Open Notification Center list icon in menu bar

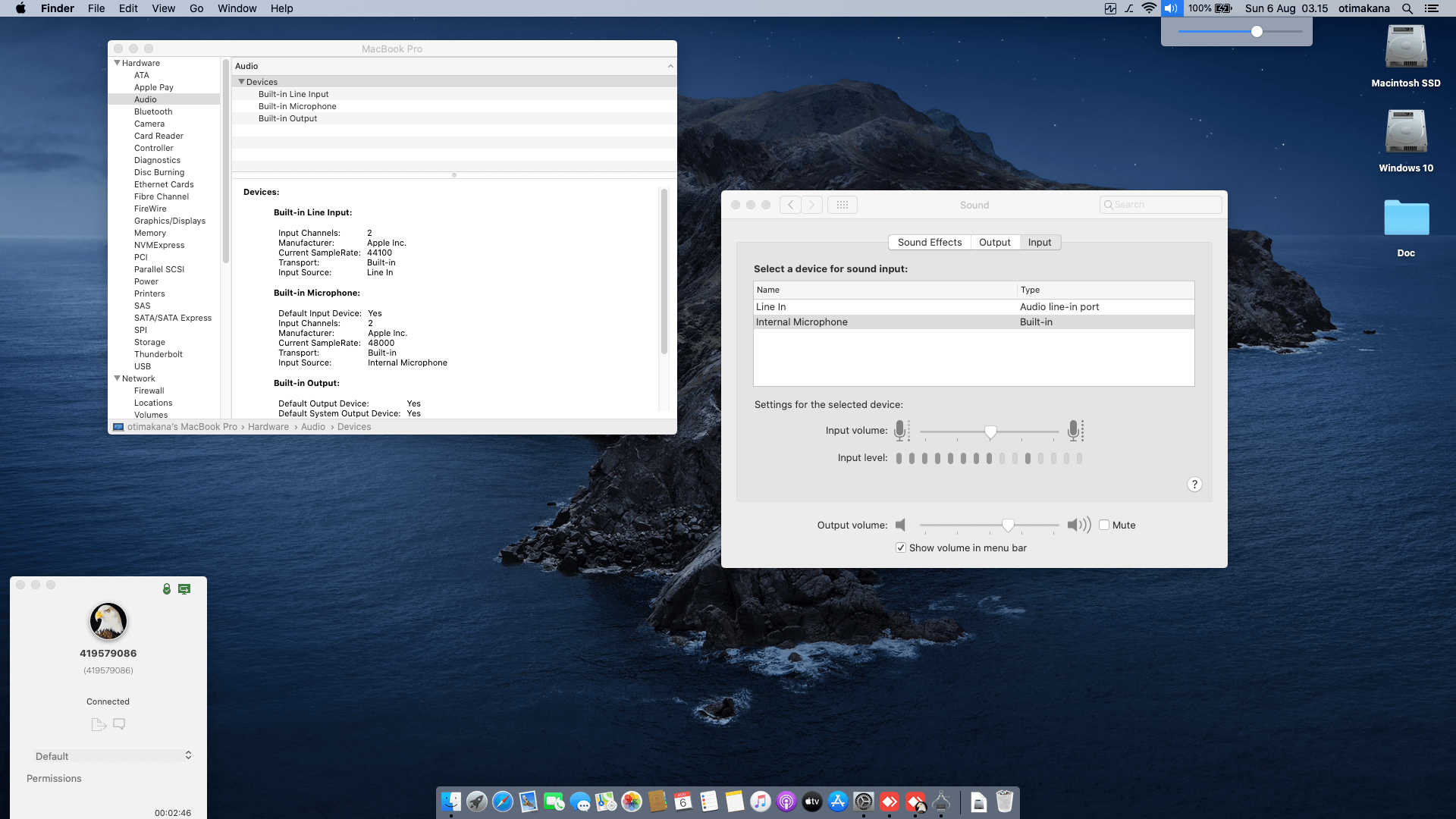coord(1432,8)
